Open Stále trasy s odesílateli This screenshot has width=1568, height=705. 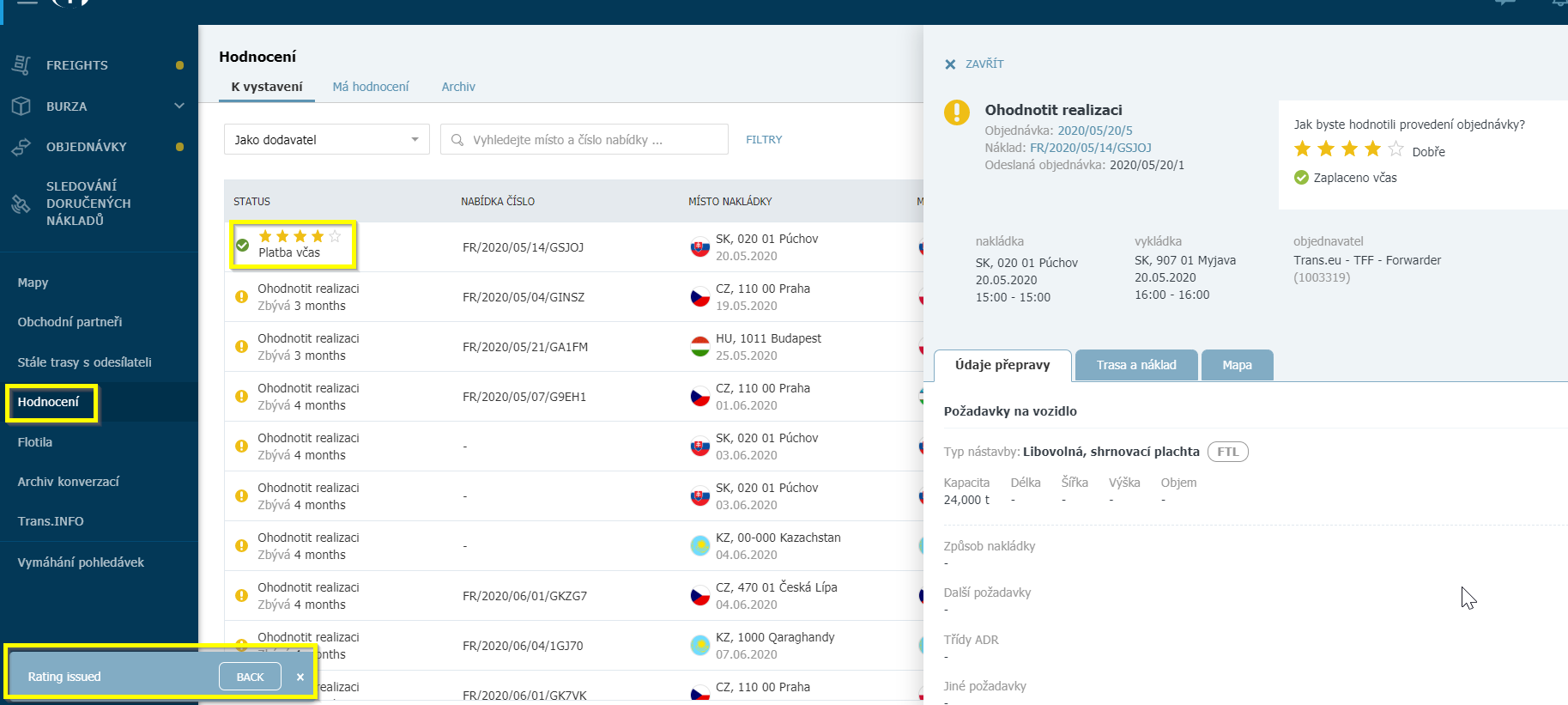coord(84,362)
